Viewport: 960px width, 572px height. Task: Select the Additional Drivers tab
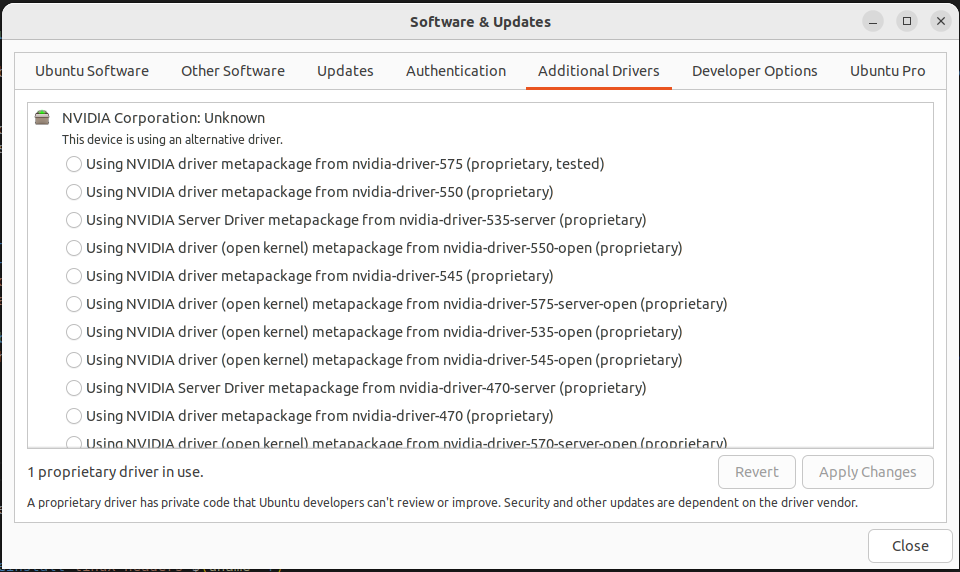pos(599,71)
